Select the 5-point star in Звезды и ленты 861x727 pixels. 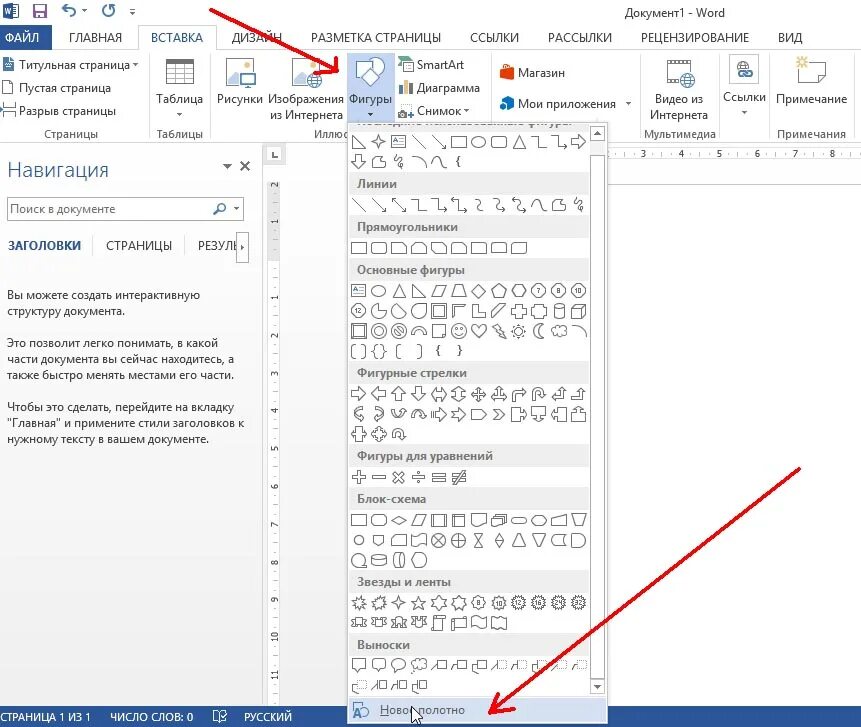pos(418,603)
